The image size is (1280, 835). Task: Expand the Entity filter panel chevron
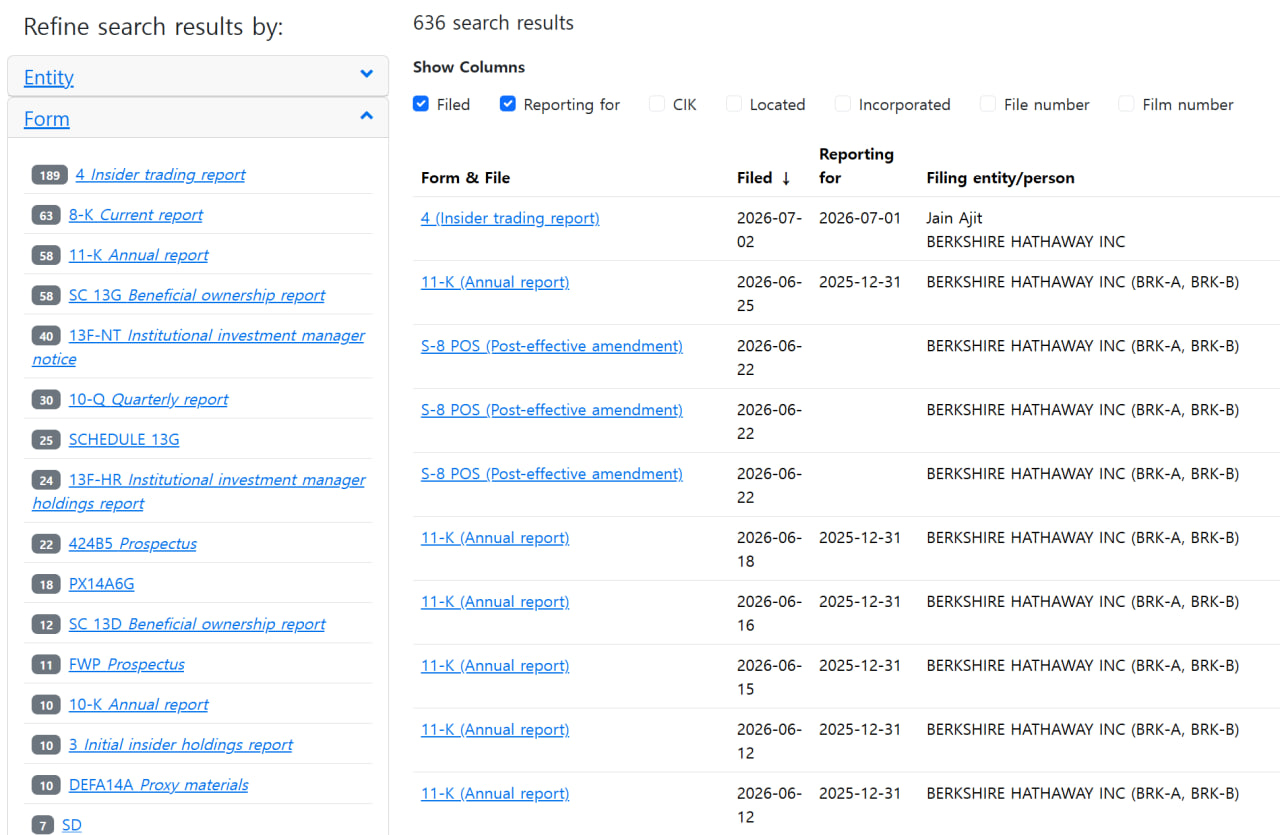pyautogui.click(x=367, y=74)
